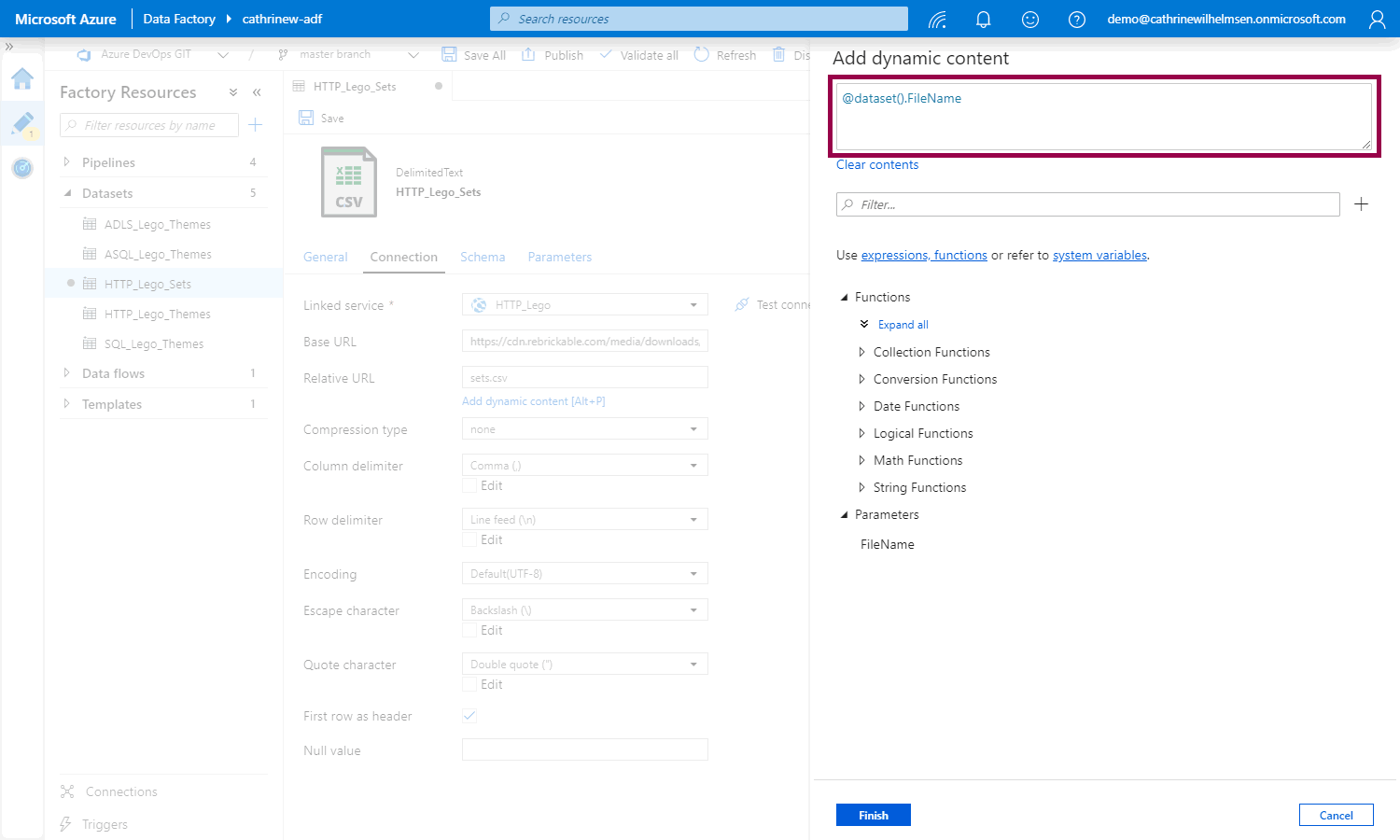Switch to the Schema tab
The width and height of the screenshot is (1400, 840).
coord(483,257)
